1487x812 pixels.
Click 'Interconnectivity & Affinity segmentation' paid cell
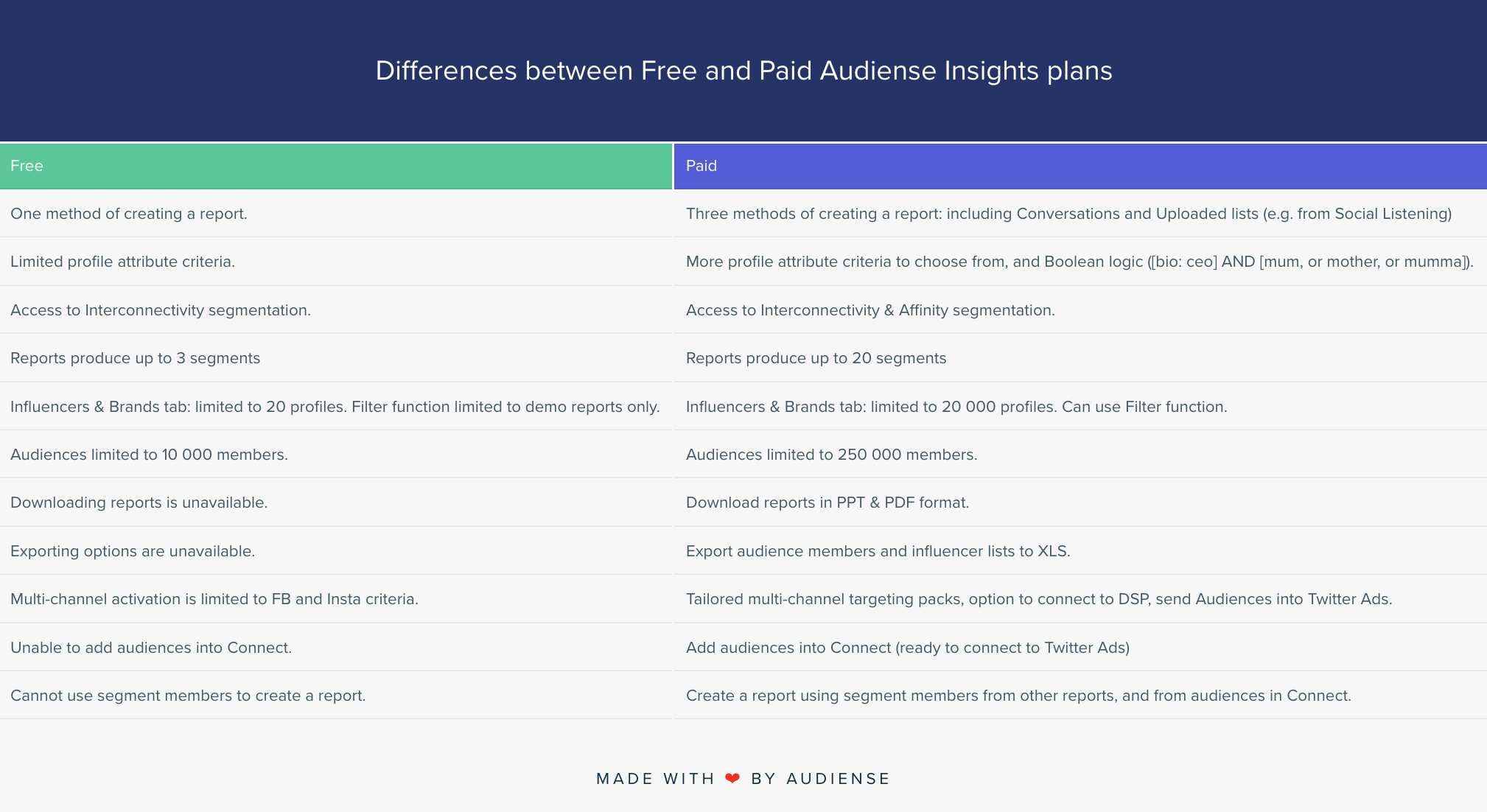[x=1080, y=310]
